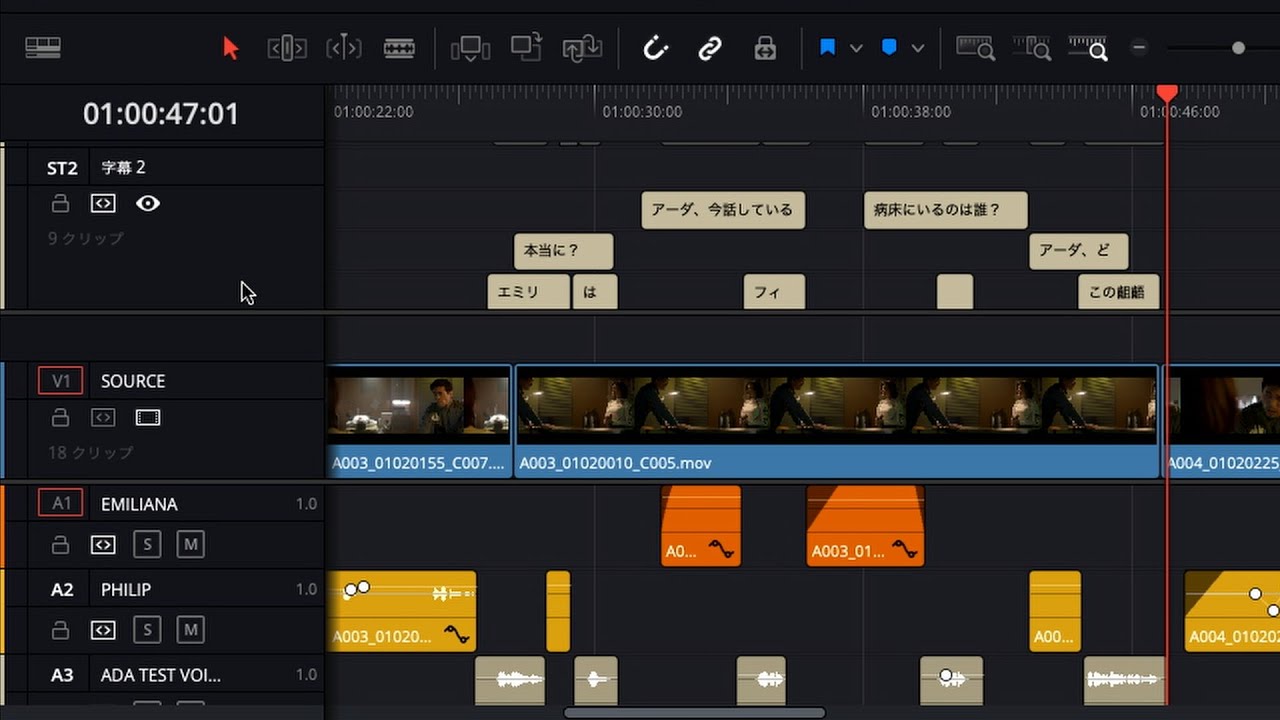
Task: Activate the Dynamic Trim mode tool
Action: pos(344,48)
